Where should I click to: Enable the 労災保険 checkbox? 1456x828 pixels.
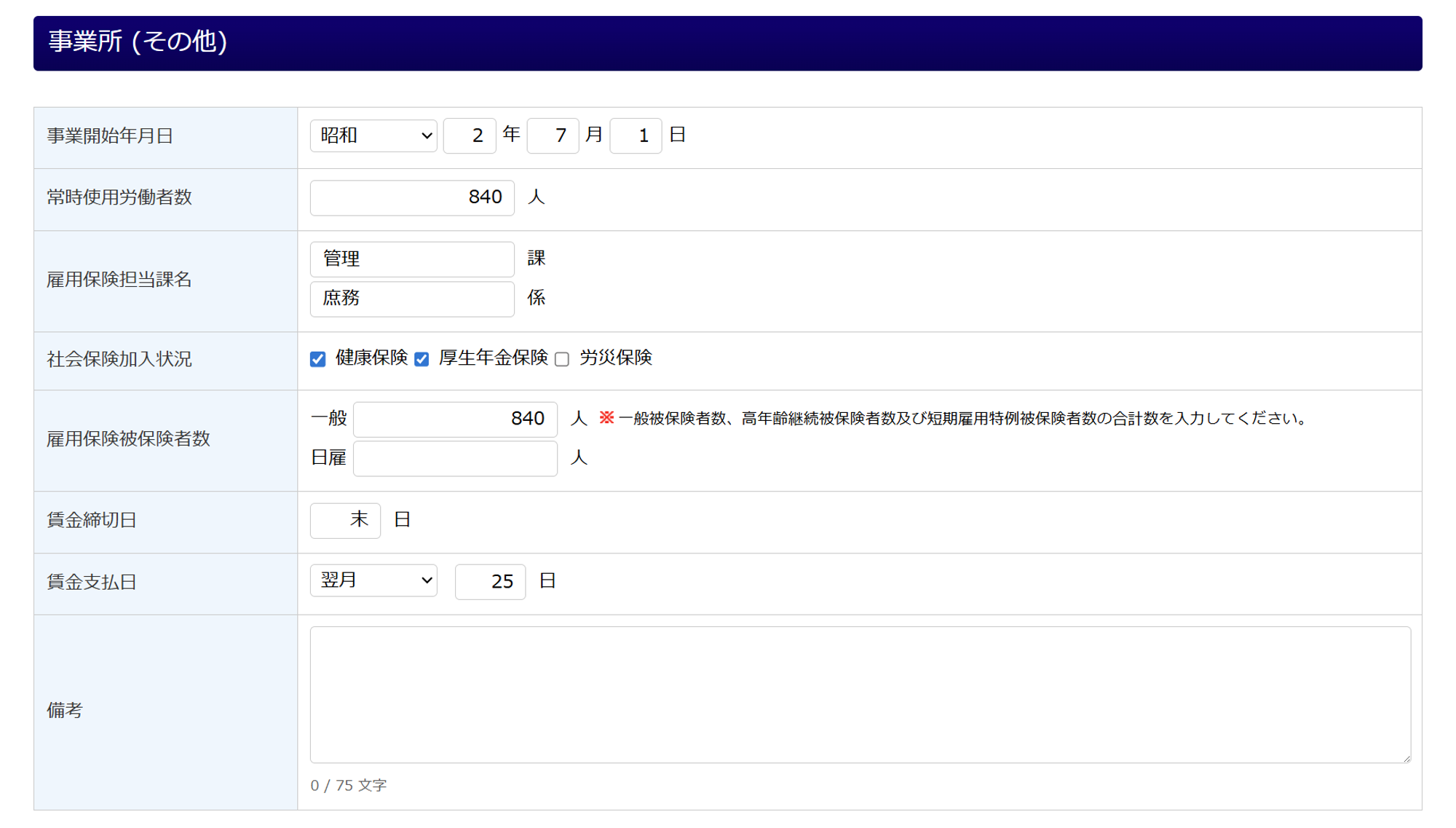coord(562,359)
